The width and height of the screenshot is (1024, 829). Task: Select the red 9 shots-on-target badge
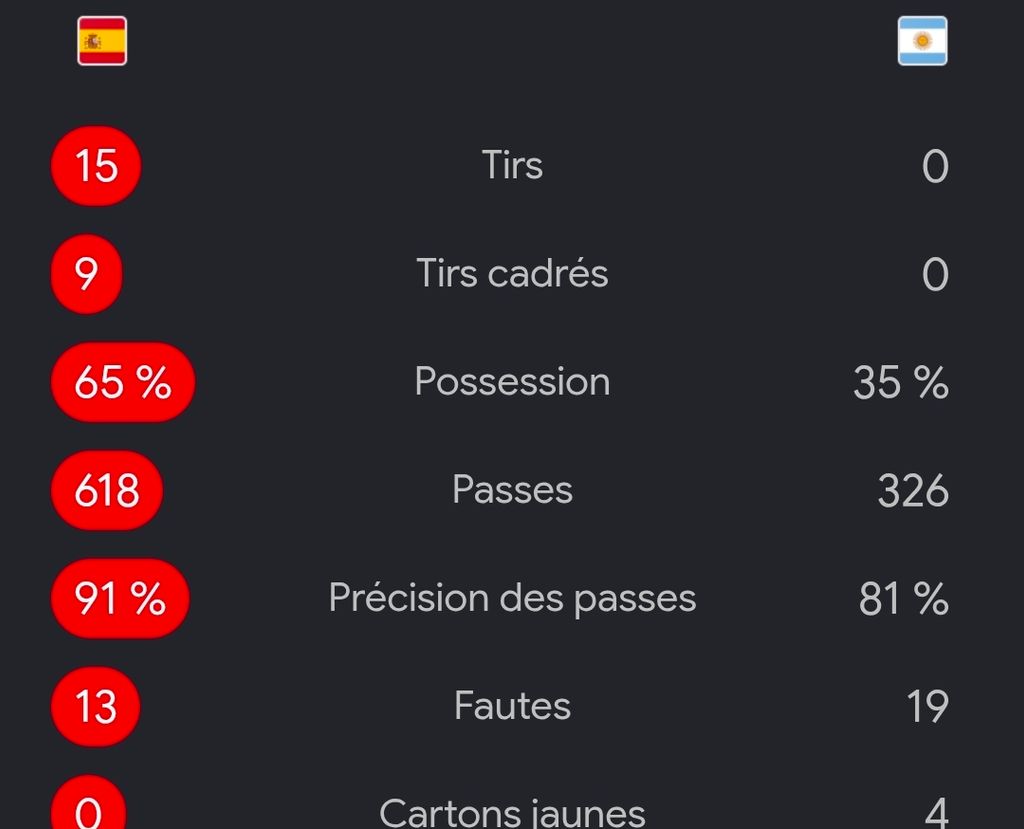[86, 274]
